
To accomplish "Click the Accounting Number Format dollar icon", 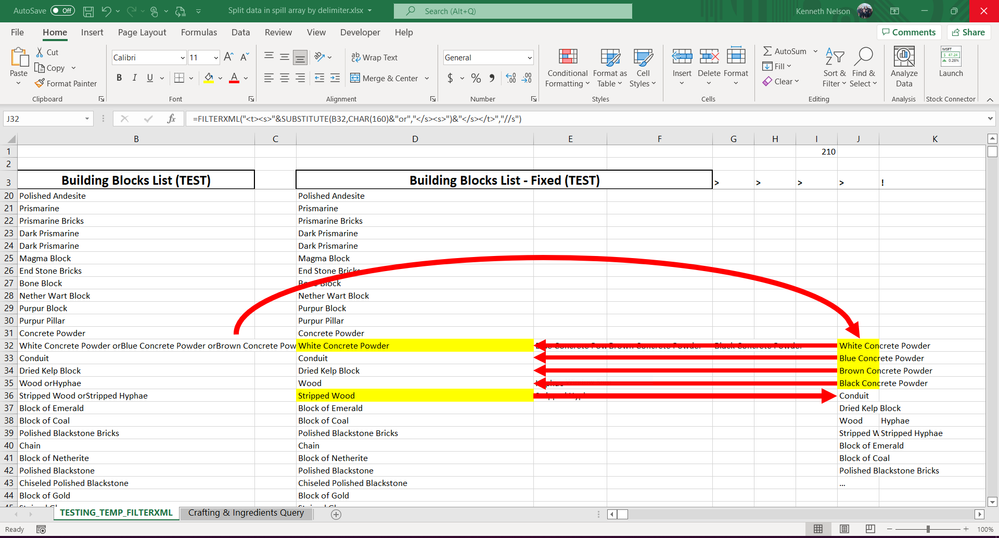I will point(450,78).
